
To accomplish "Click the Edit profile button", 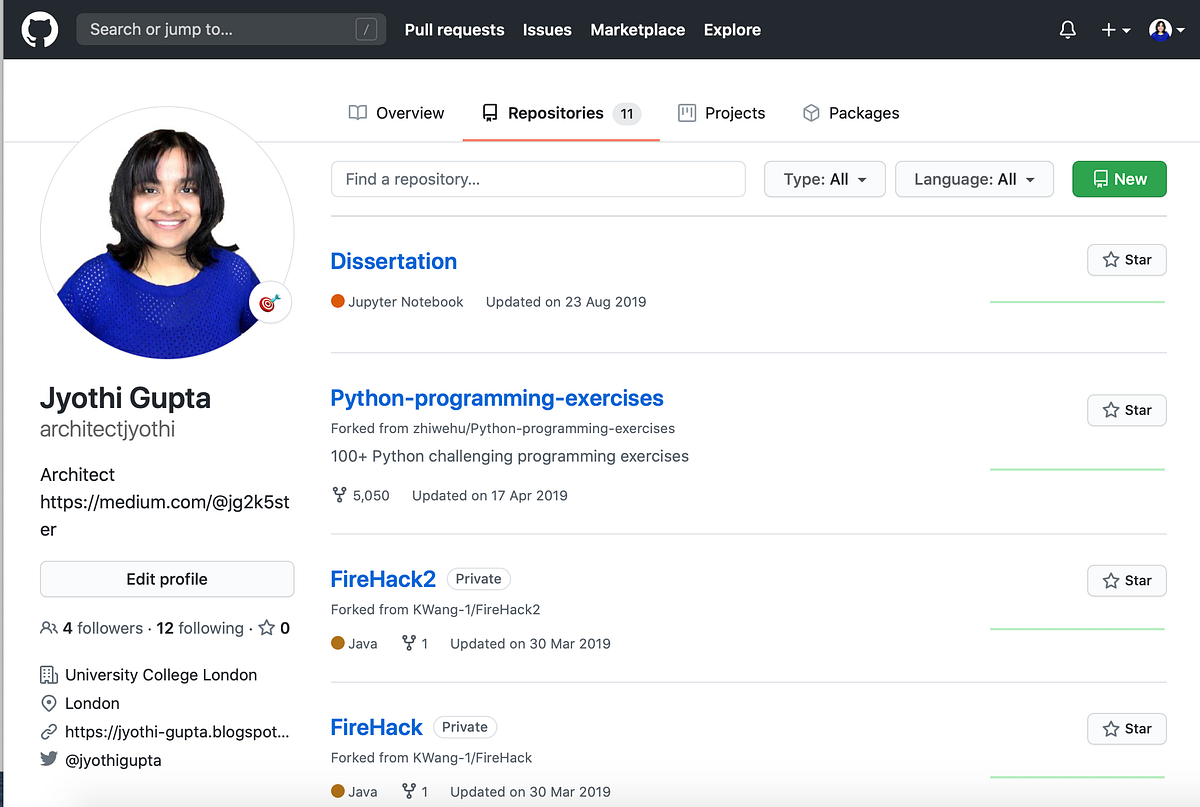I will [x=166, y=579].
